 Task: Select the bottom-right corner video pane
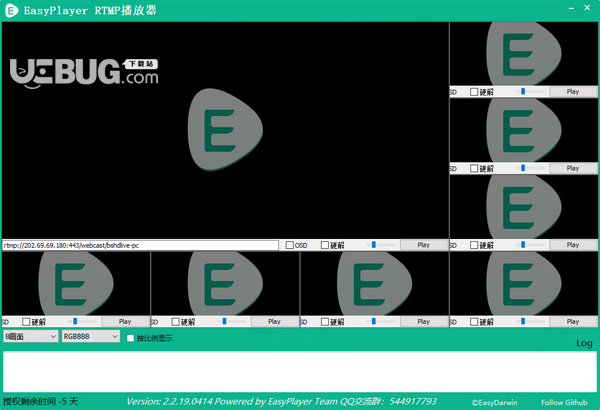point(523,284)
